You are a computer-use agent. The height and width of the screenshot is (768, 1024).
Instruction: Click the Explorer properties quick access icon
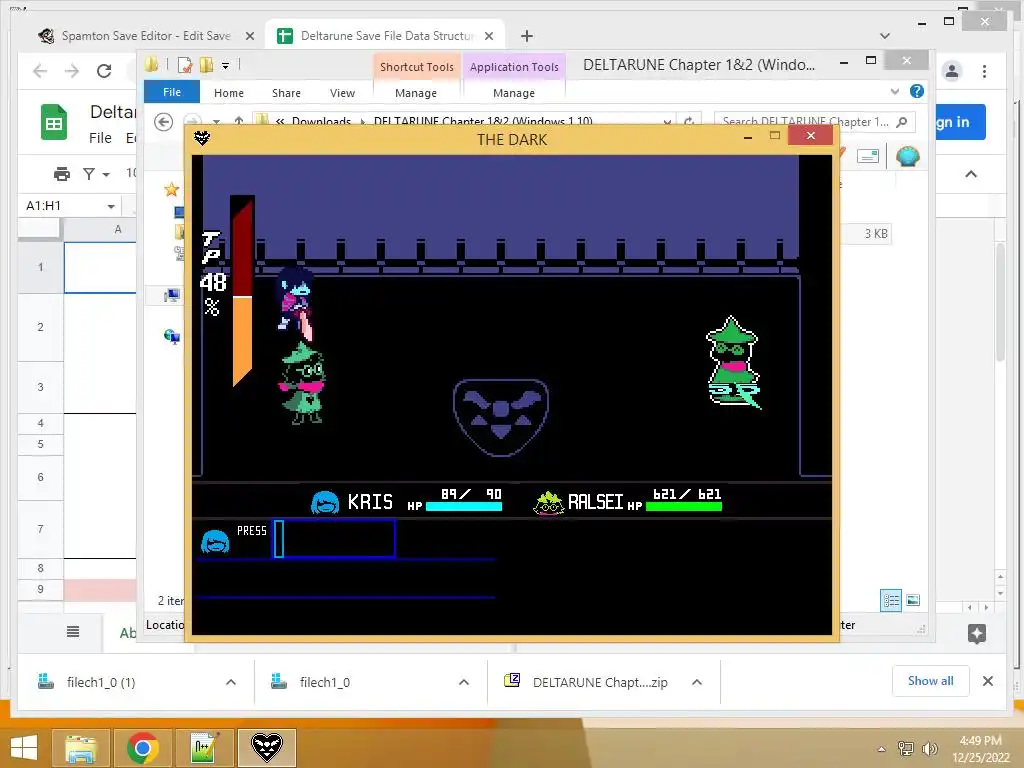click(x=185, y=65)
